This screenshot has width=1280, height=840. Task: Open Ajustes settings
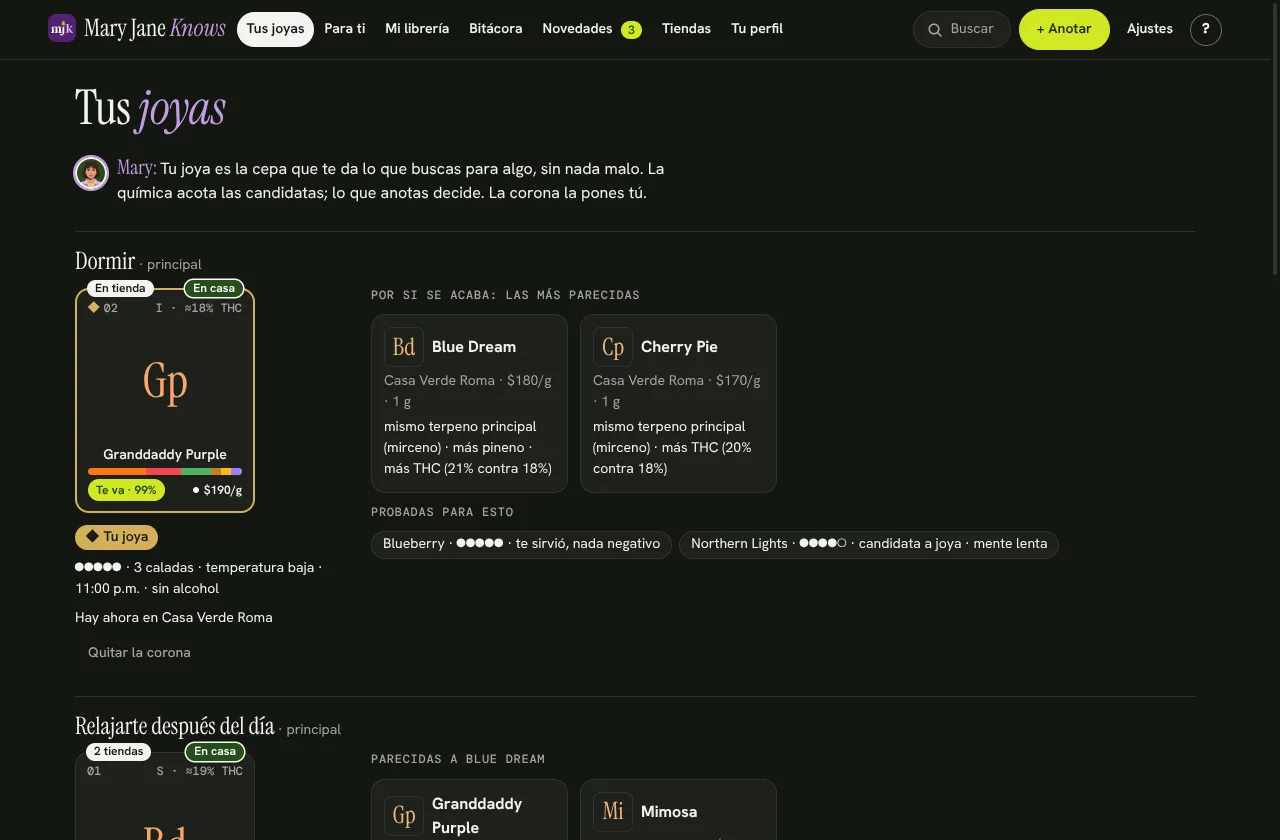click(1150, 29)
